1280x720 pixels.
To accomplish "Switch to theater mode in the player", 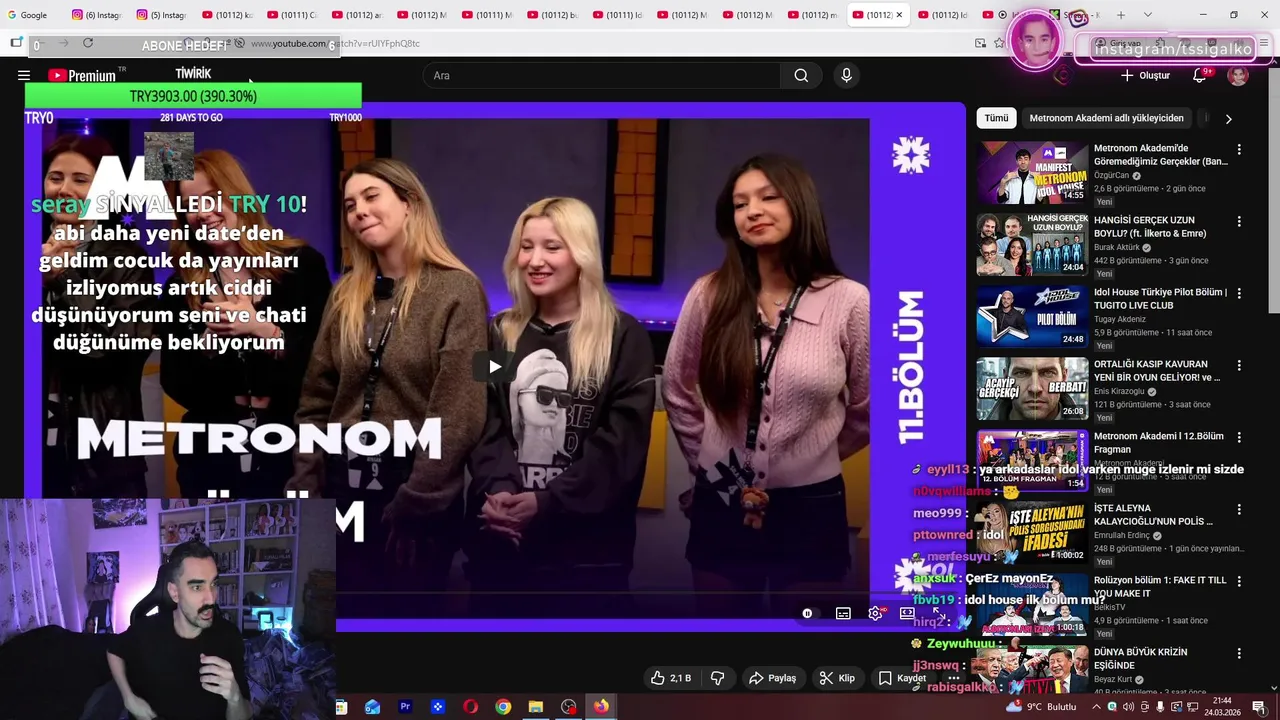I will pos(907,613).
